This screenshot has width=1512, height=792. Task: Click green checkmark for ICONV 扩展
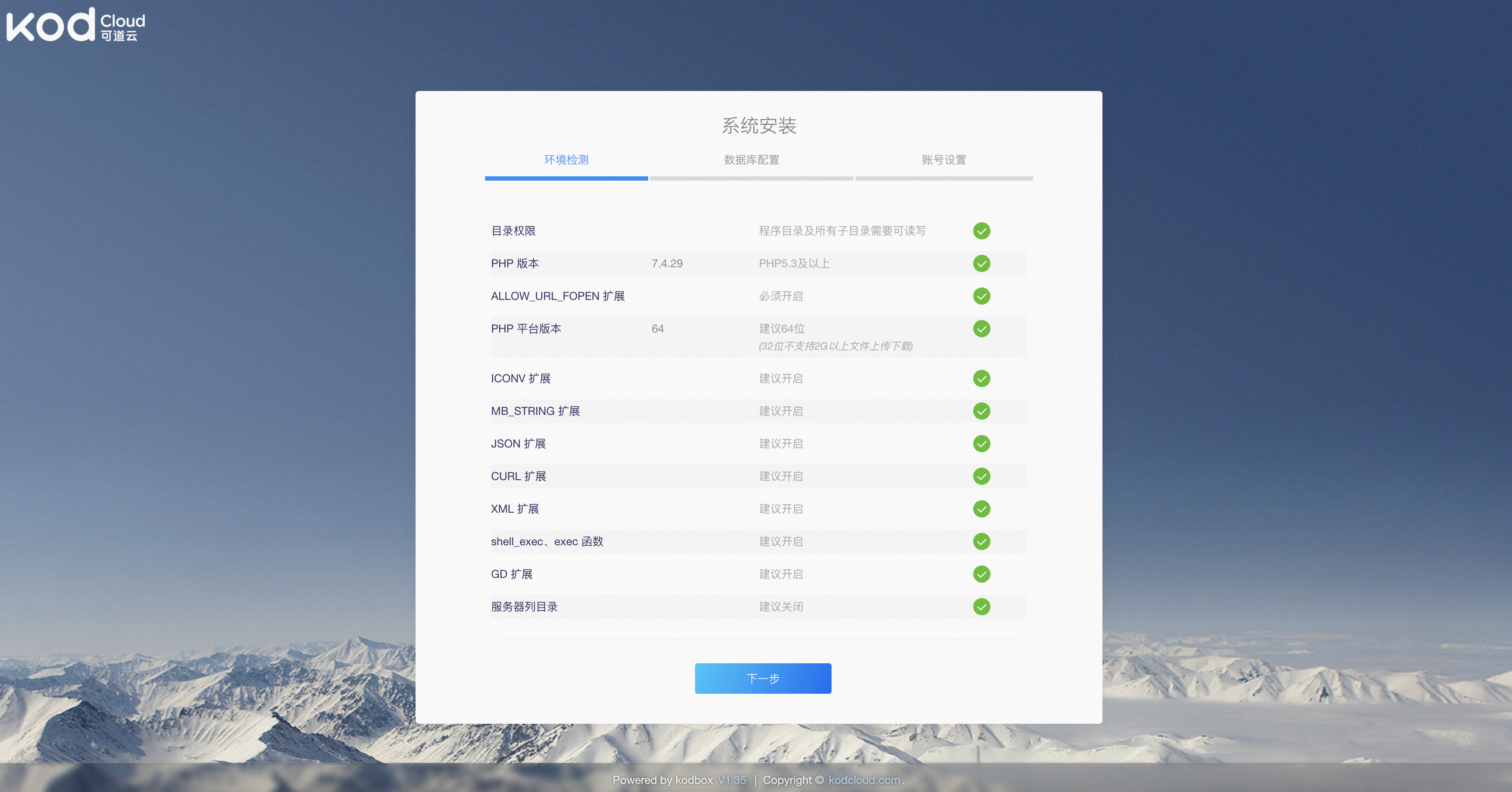point(981,378)
